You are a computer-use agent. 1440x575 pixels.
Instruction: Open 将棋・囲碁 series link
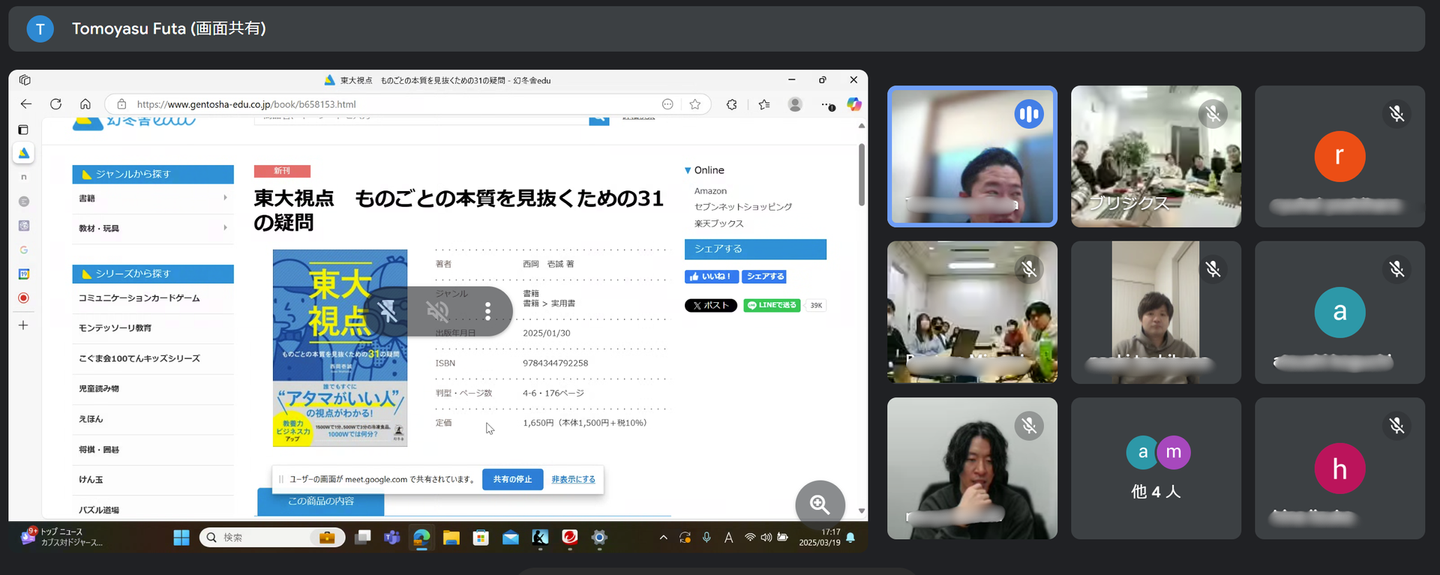pyautogui.click(x=99, y=449)
